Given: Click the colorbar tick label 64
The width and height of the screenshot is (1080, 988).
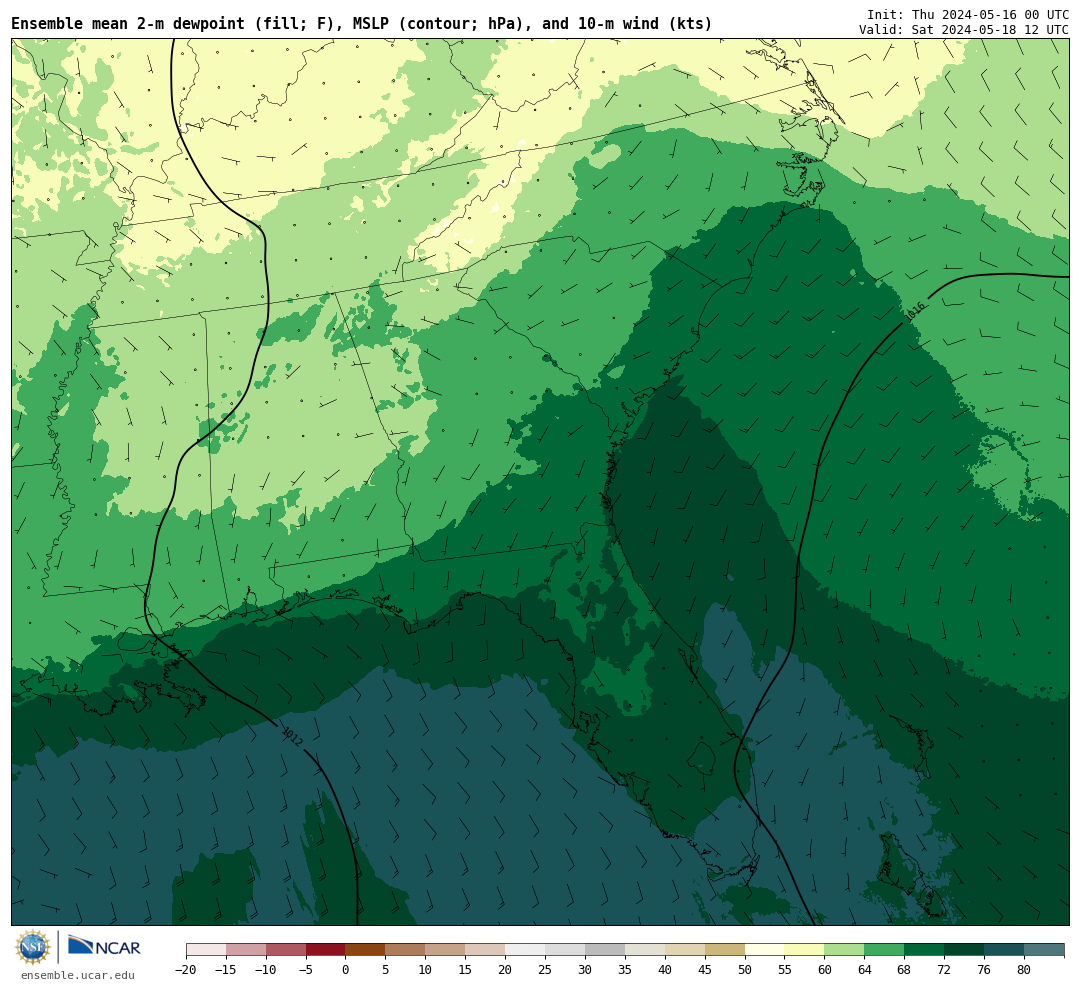Looking at the screenshot, I should coord(864,970).
